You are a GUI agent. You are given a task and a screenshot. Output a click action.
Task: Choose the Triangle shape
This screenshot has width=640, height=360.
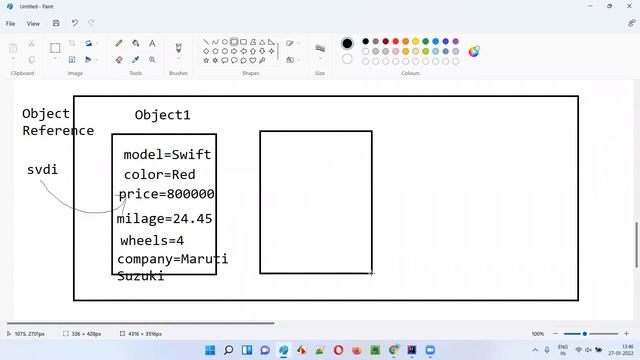pos(262,42)
